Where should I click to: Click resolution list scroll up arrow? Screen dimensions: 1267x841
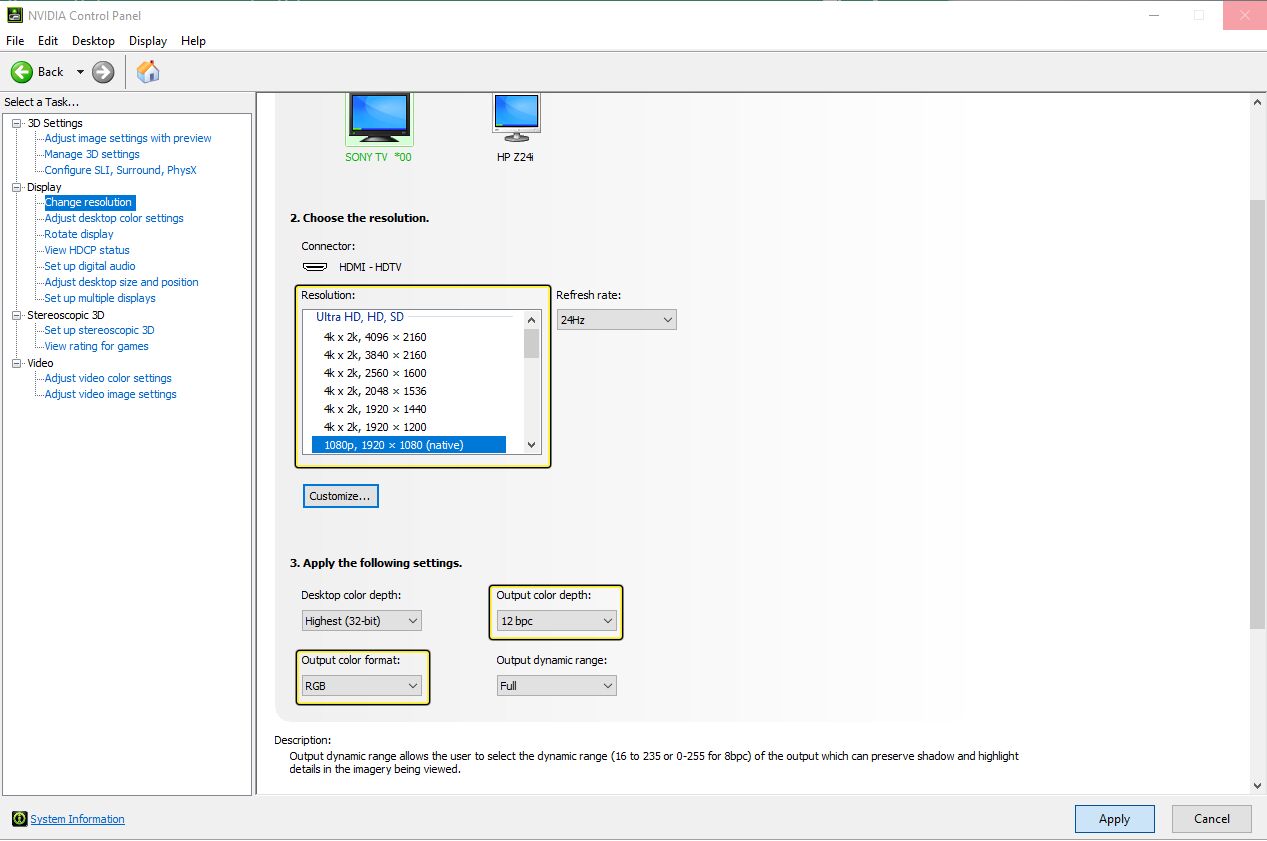tap(531, 318)
